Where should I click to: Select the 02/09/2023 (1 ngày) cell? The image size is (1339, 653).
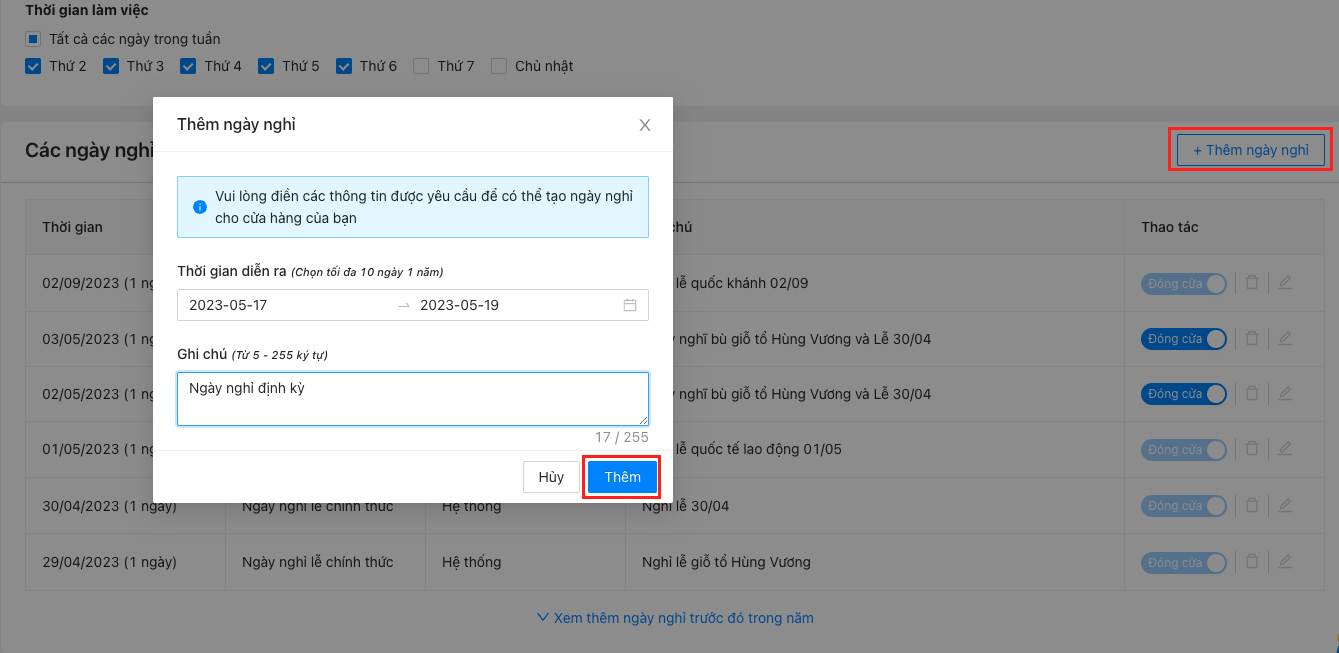pos(96,283)
